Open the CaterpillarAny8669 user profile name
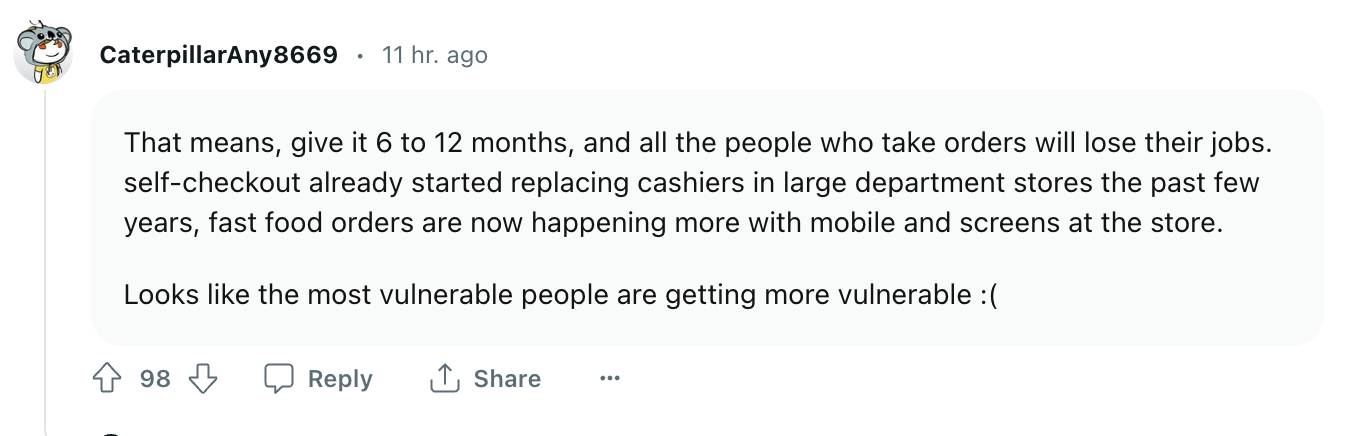The width and height of the screenshot is (1362, 436). (x=218, y=54)
